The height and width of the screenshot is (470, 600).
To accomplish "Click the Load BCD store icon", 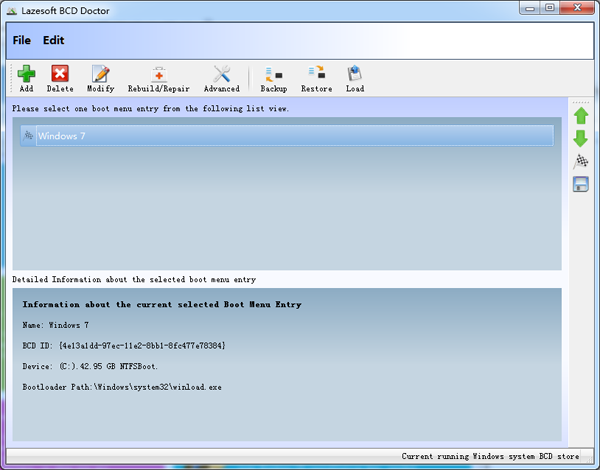I will 355,73.
